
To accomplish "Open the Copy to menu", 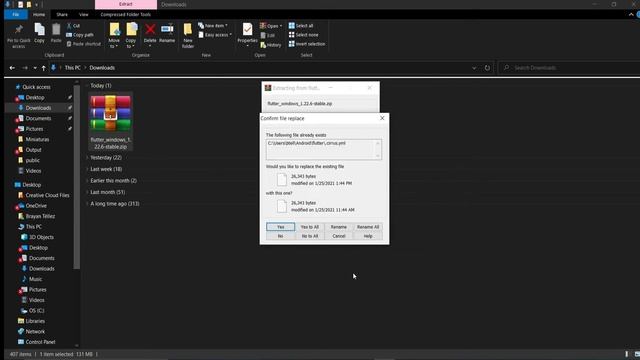I will (x=131, y=36).
